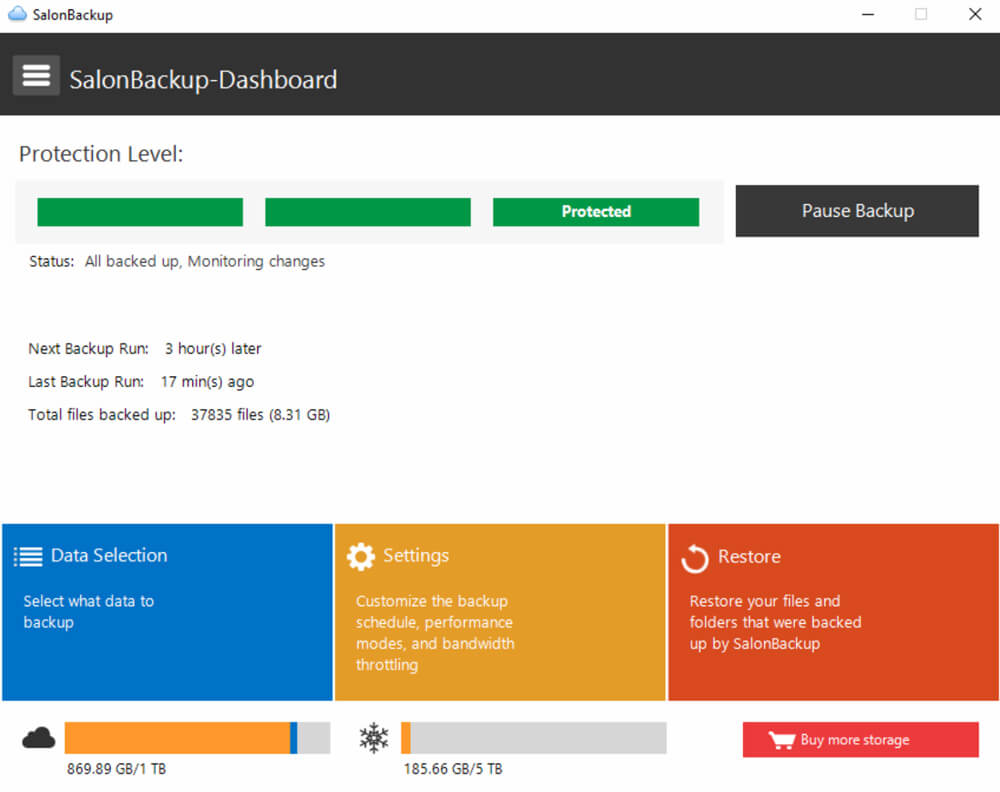The height and width of the screenshot is (792, 1000).
Task: Click the SalonBackup cloud logo in title bar
Action: [17, 13]
